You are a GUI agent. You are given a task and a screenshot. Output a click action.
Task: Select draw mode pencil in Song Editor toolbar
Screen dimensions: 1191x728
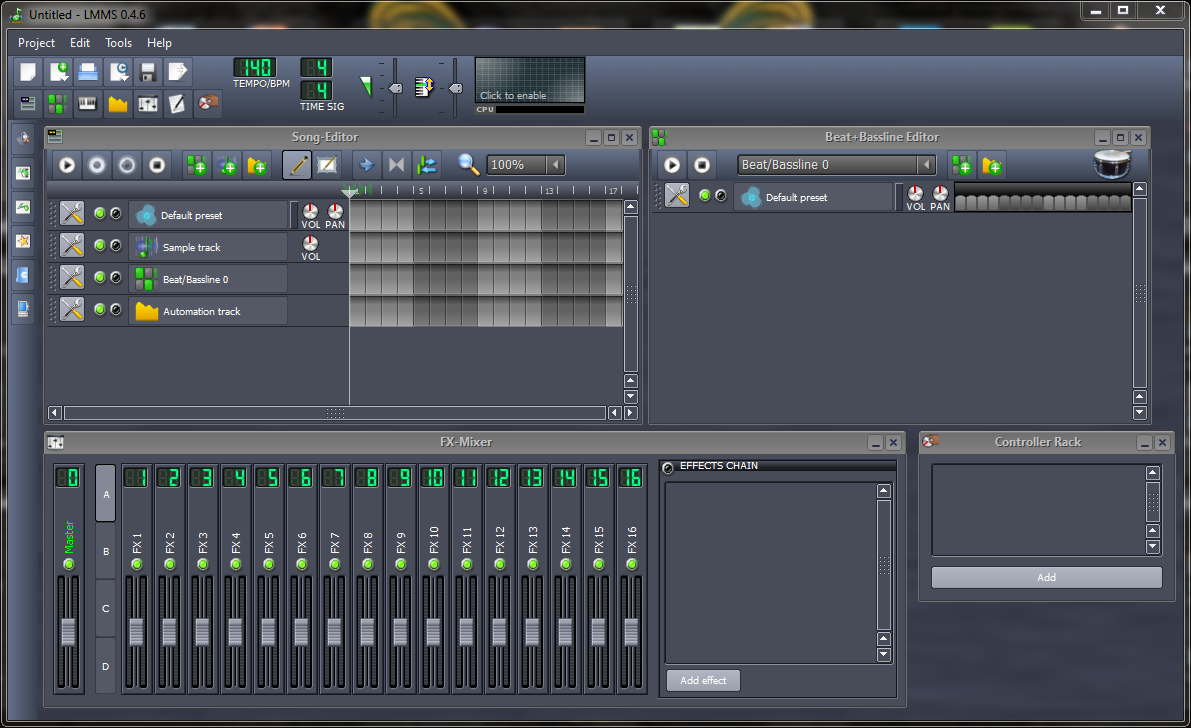297,165
